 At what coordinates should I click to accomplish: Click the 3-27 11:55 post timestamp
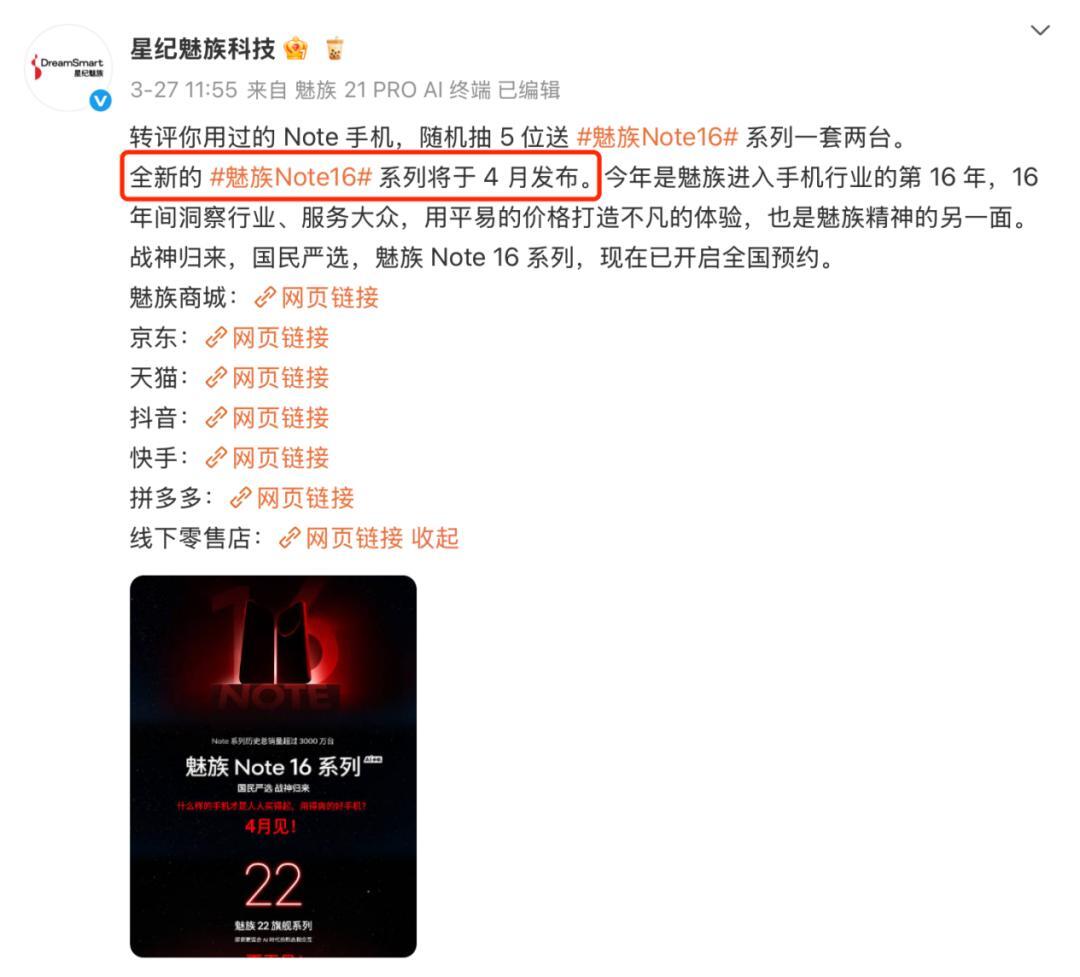[184, 90]
